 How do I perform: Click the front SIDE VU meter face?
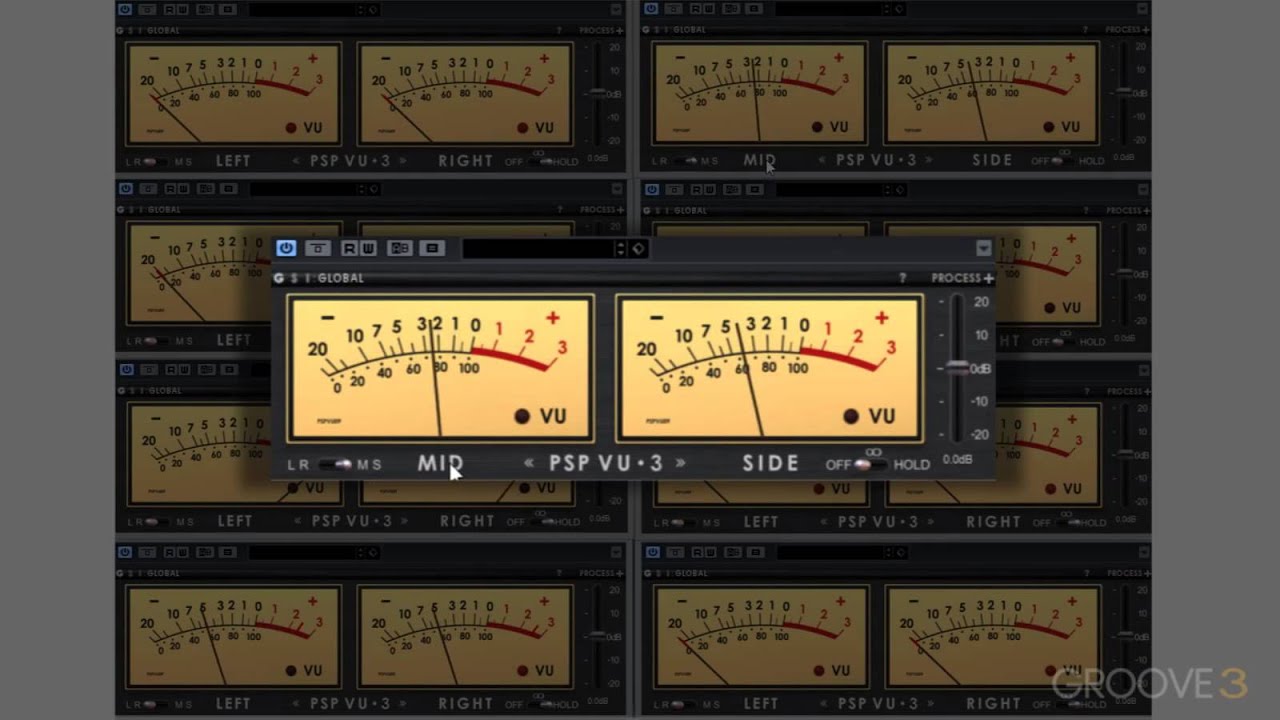point(769,368)
